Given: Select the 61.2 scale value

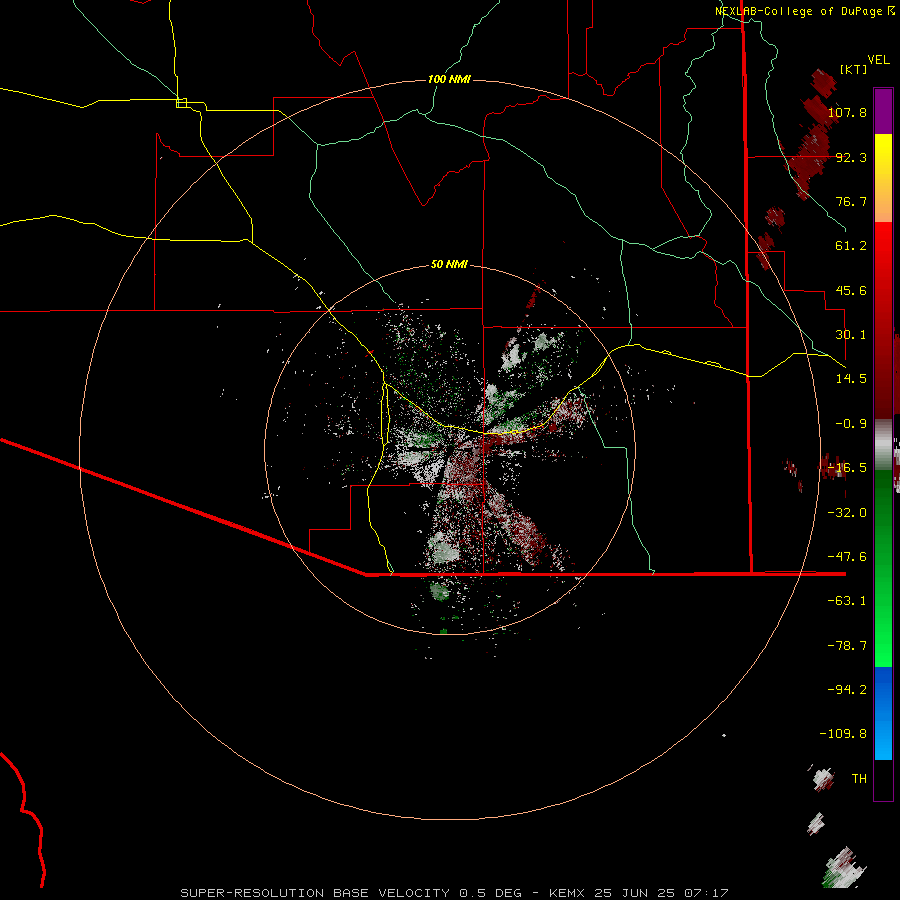Looking at the screenshot, I should (851, 246).
